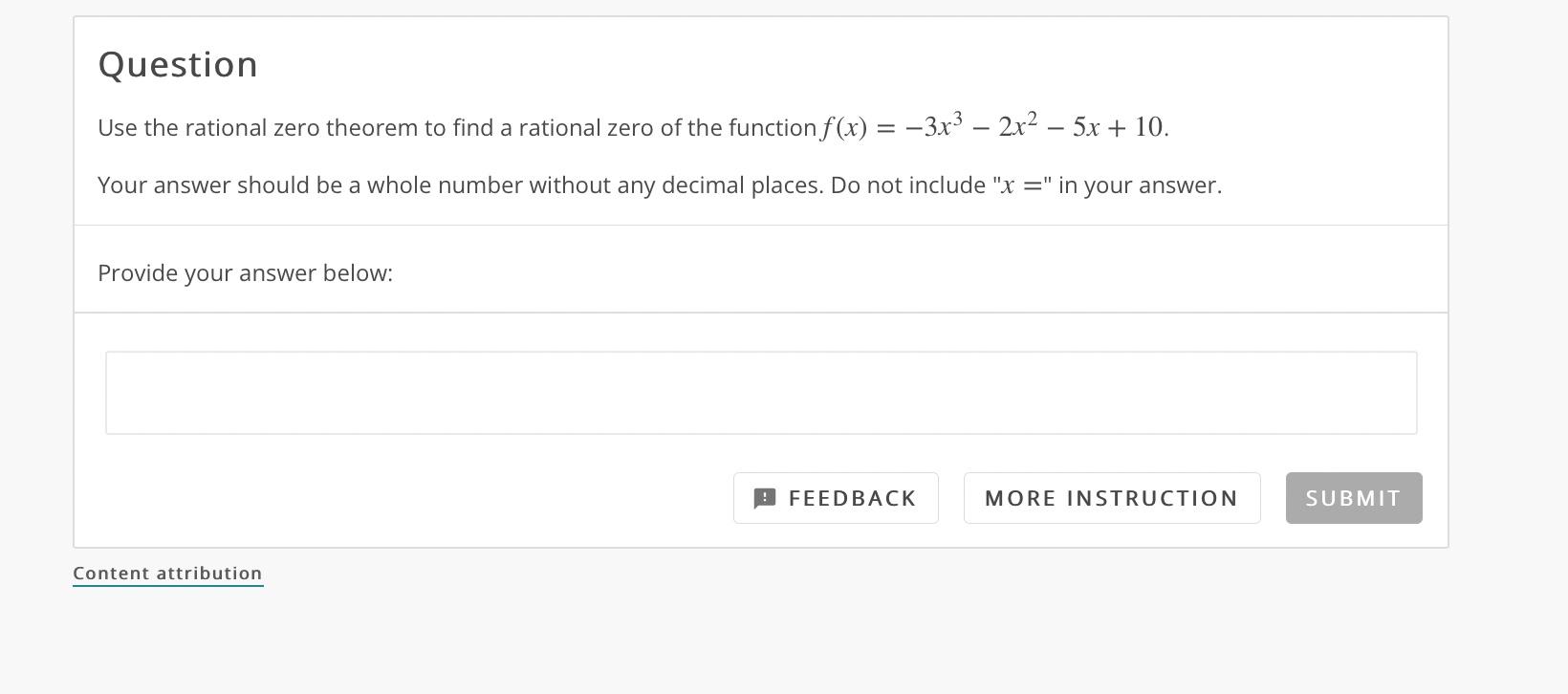Send feedback about this question
The width and height of the screenshot is (1568, 694).
[835, 497]
